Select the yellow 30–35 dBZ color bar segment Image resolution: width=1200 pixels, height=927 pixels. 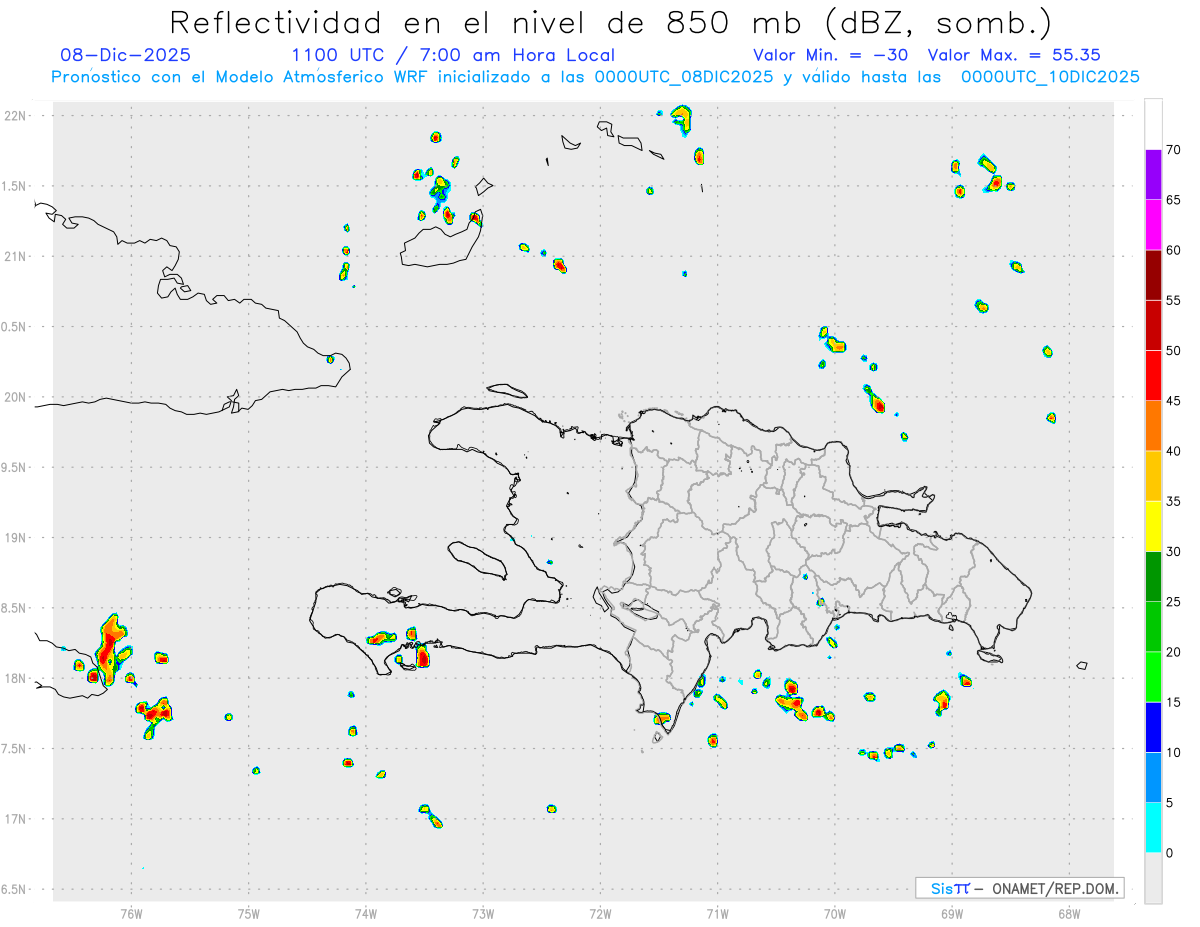pyautogui.click(x=1153, y=526)
